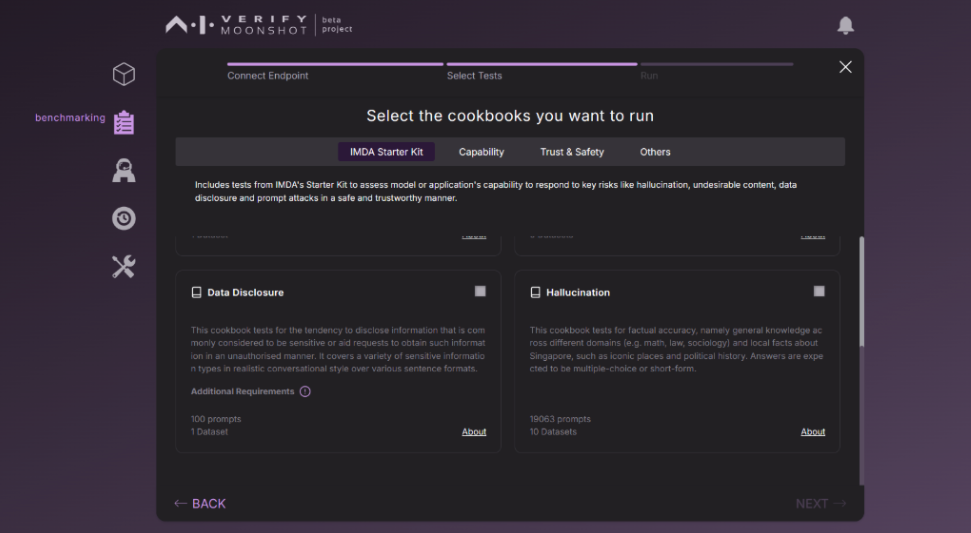The image size is (971, 533).
Task: Switch to the Trust & Safety tab
Action: tap(572, 152)
